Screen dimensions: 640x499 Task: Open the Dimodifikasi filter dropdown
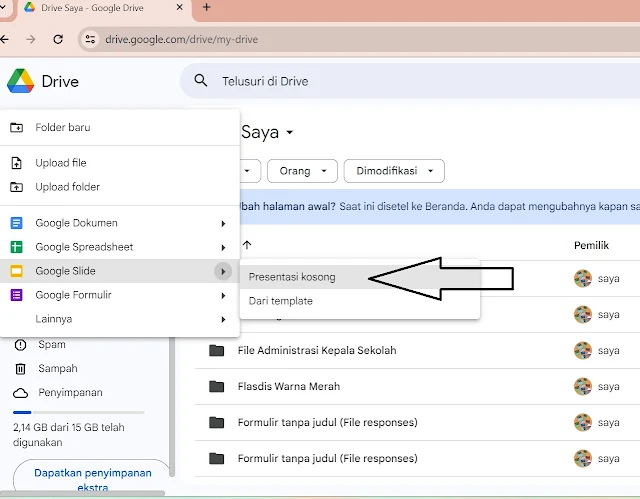coord(394,171)
